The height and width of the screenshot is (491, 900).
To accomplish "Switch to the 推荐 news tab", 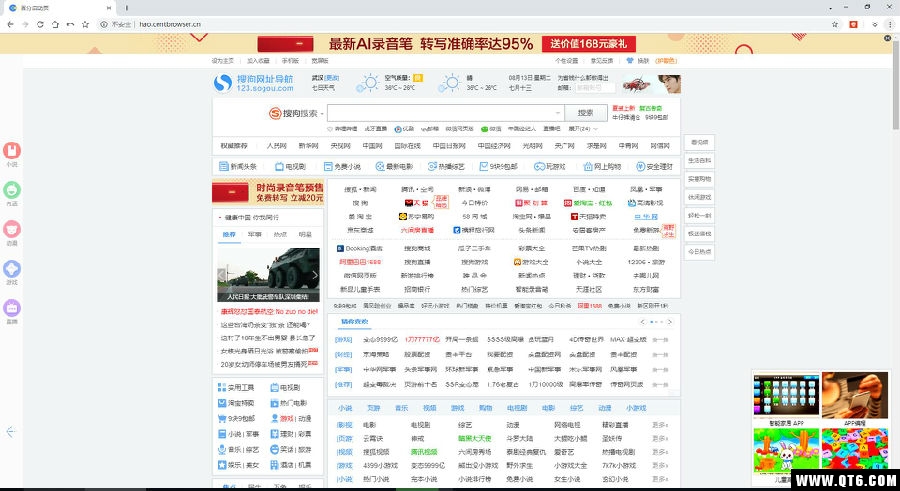I will click(x=229, y=235).
